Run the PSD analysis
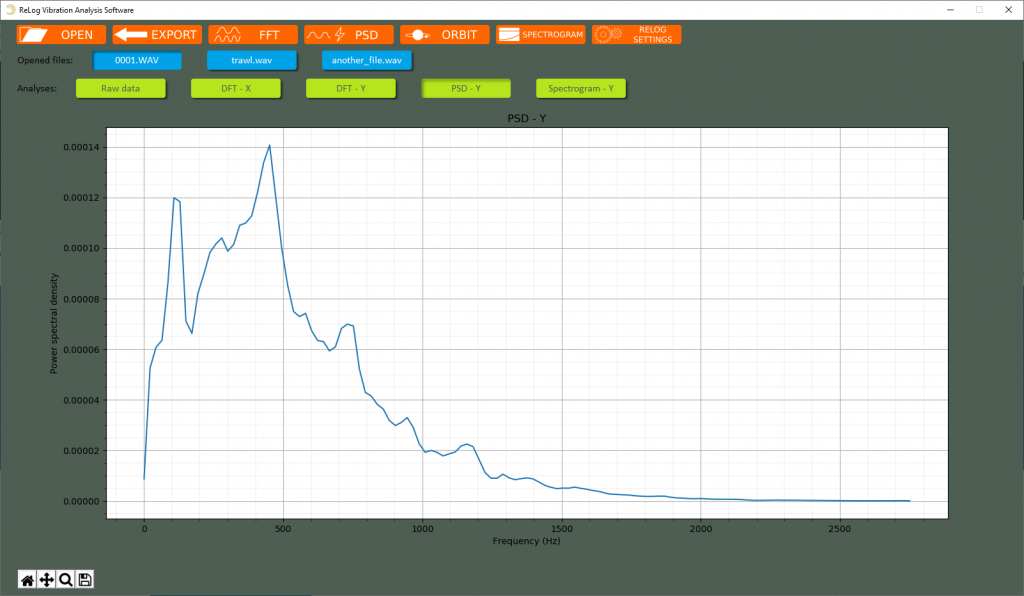The width and height of the screenshot is (1024, 596). point(349,35)
